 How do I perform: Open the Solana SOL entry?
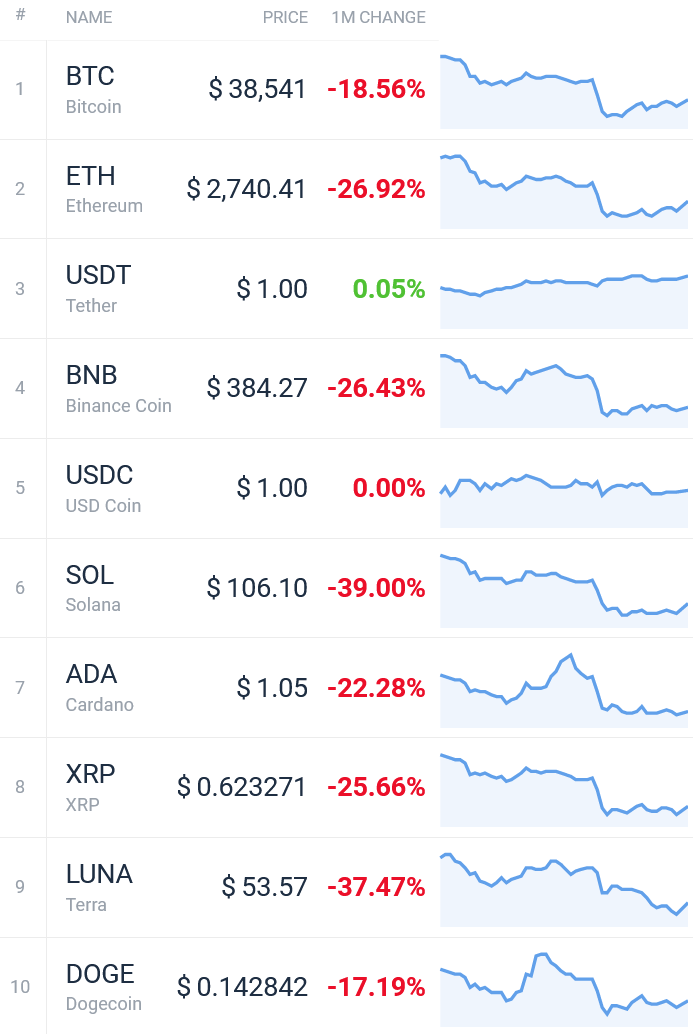coord(93,588)
